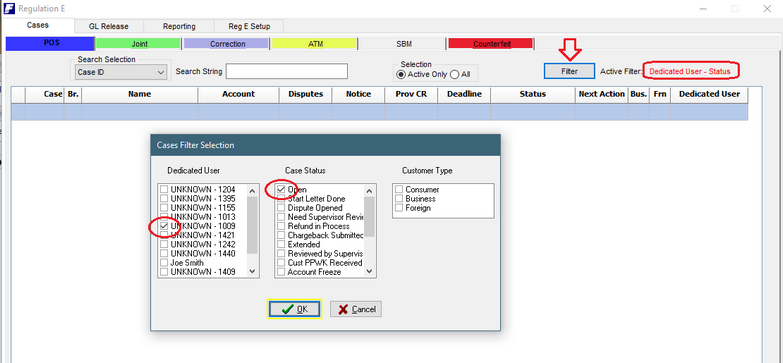Check the Refund in Process status
Screen dimensions: 783x363
(x=281, y=226)
